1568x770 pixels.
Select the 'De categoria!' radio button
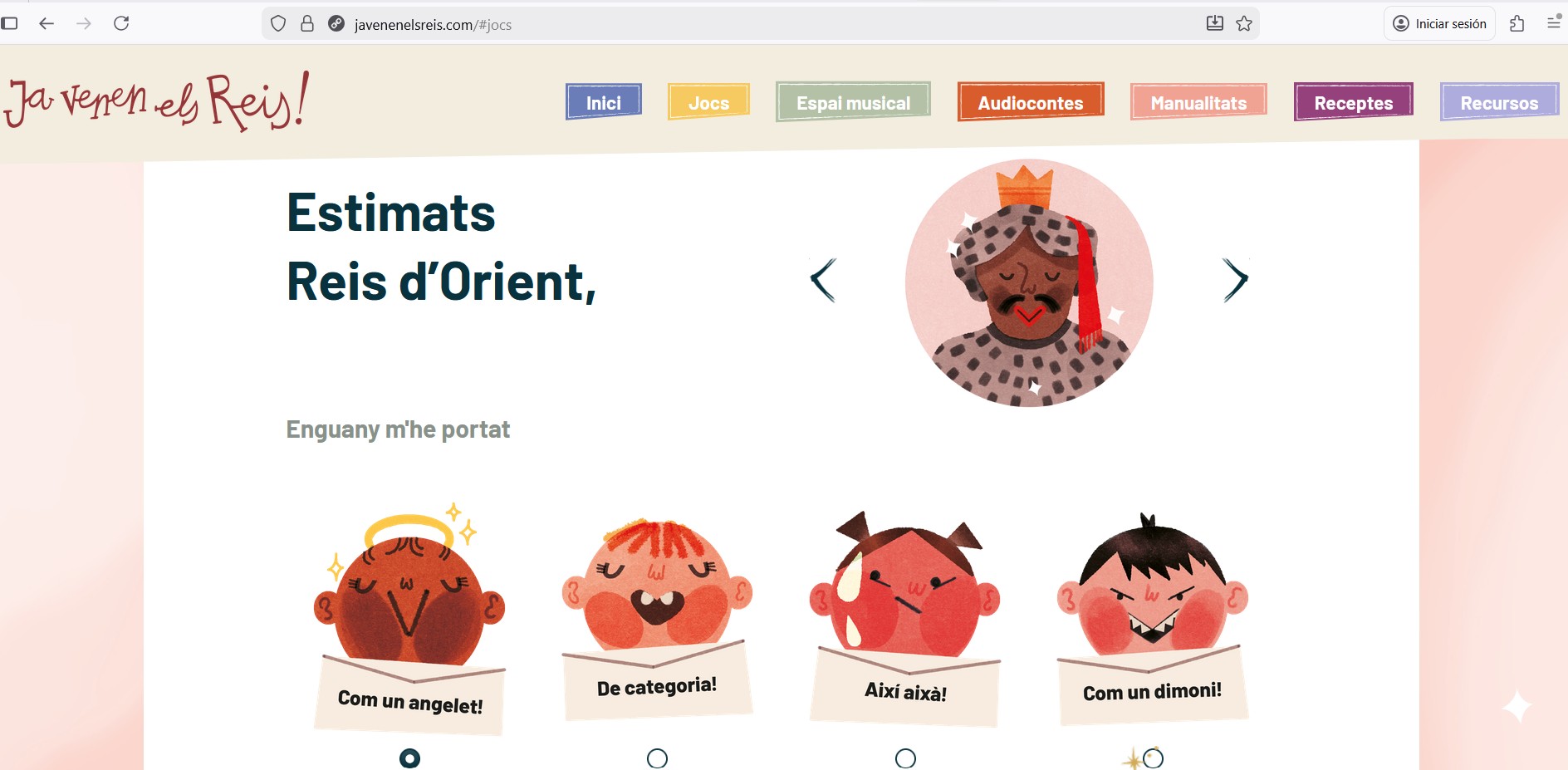click(657, 758)
